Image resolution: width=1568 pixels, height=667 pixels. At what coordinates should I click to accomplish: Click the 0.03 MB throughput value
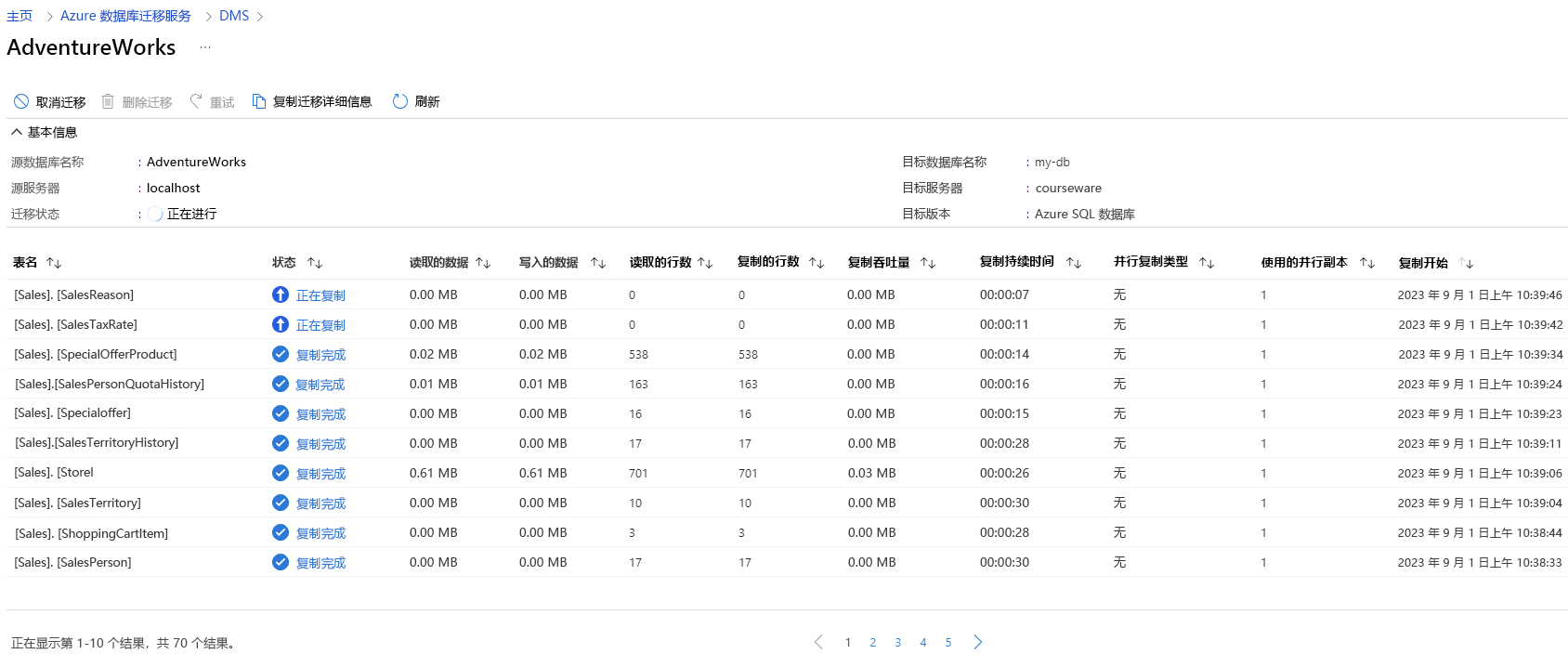(x=871, y=473)
